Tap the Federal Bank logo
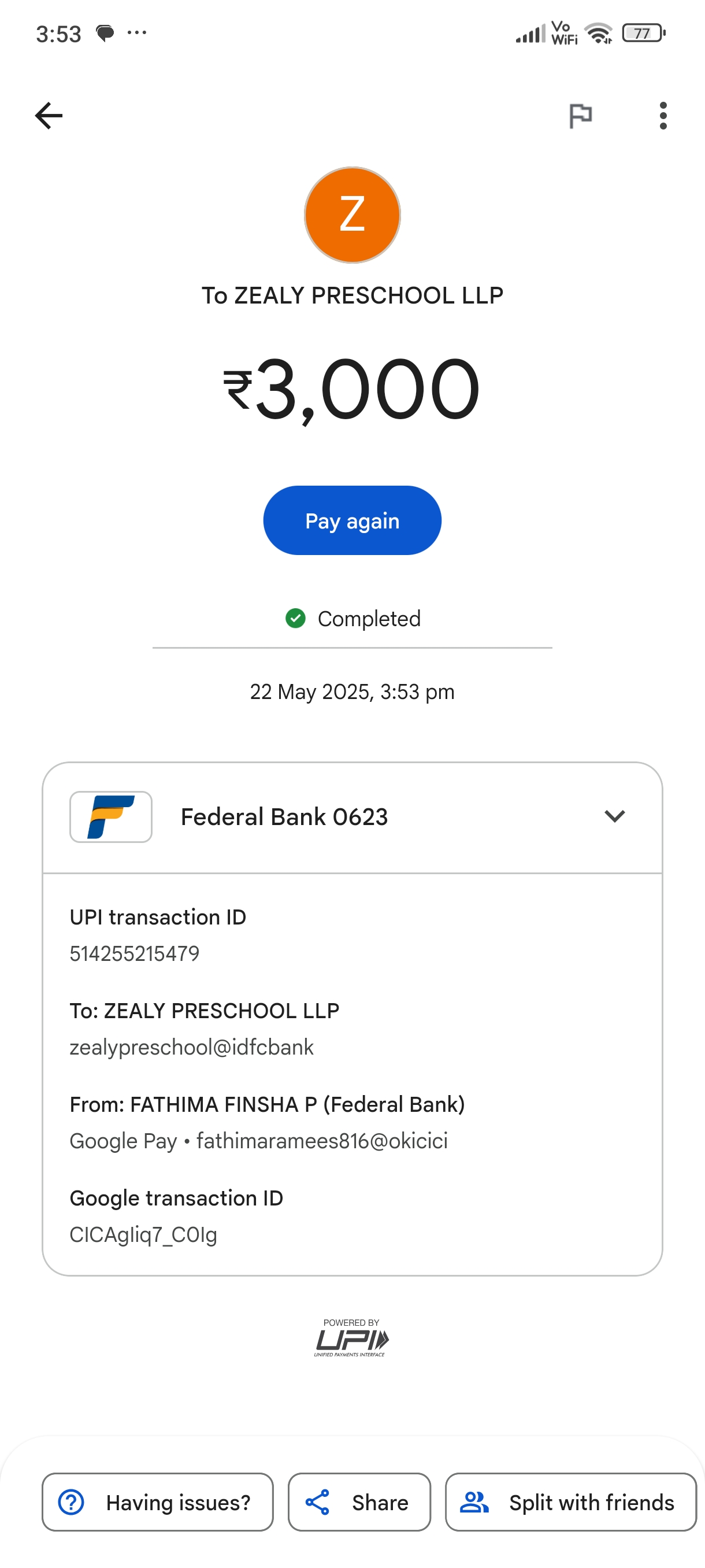 click(x=111, y=816)
